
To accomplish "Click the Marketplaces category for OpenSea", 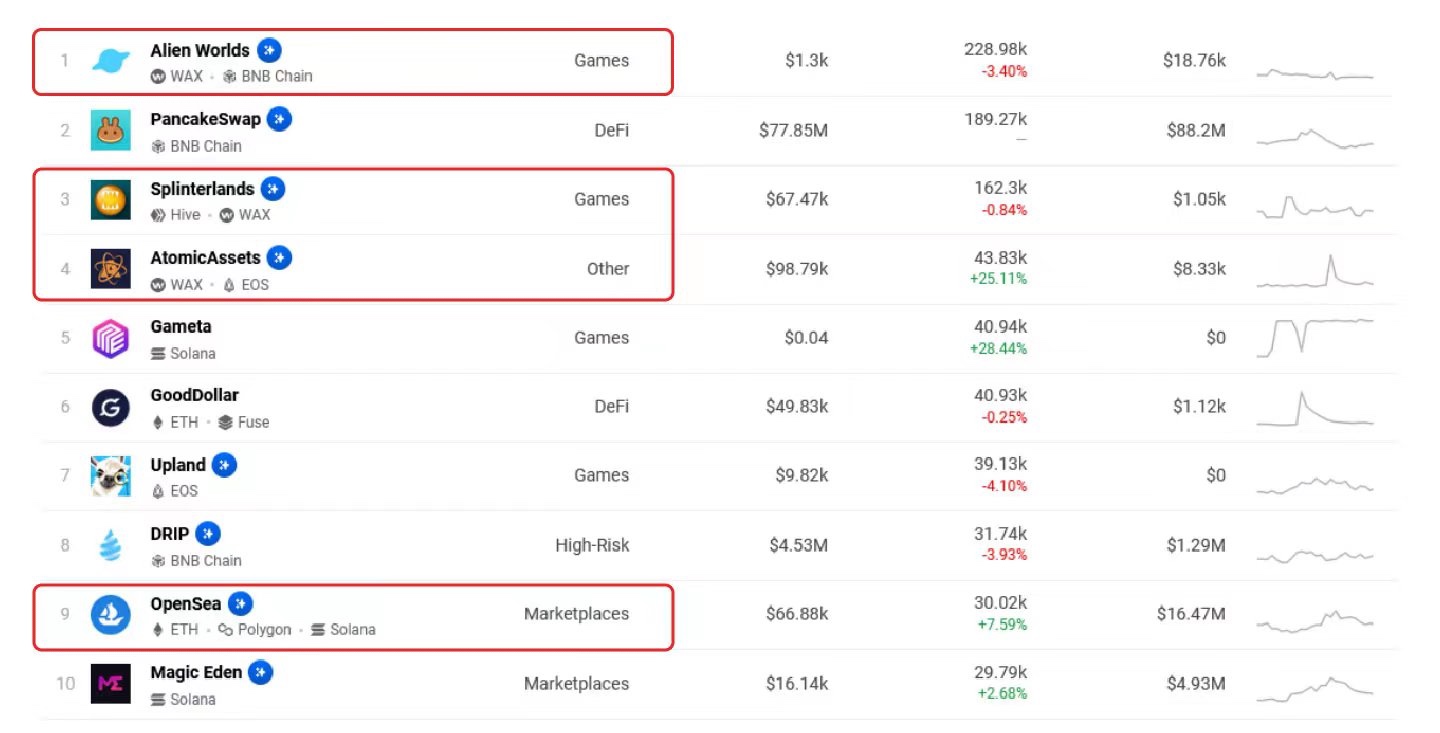I will (x=576, y=614).
